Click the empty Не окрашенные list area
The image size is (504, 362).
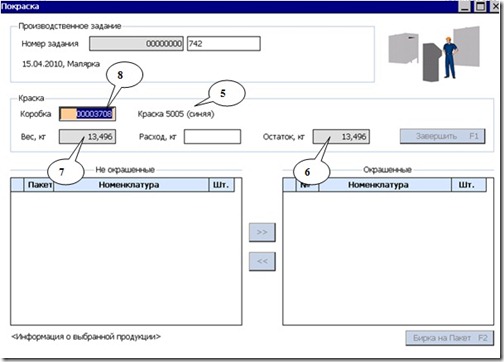126,258
